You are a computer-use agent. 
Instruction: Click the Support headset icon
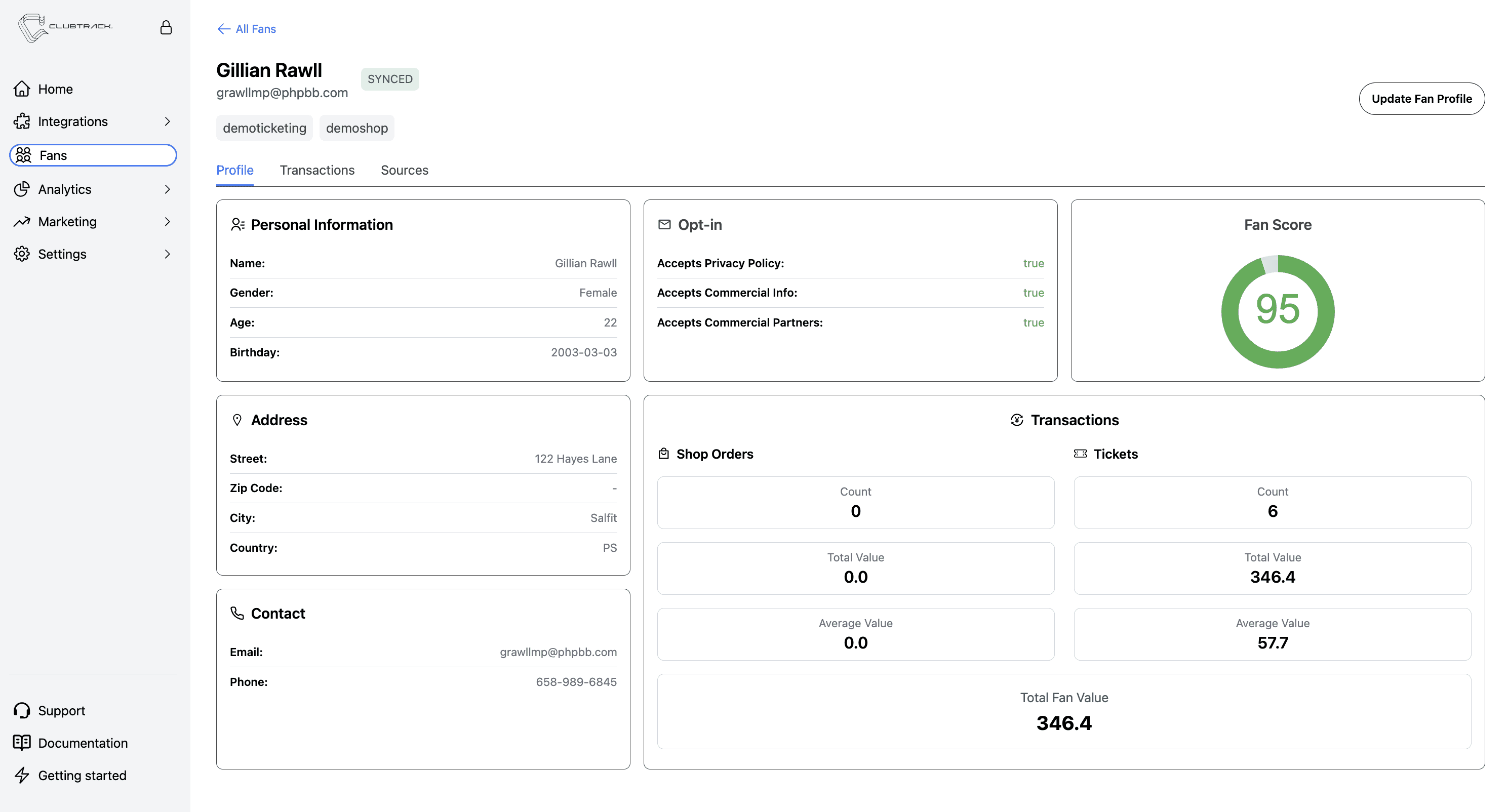pyautogui.click(x=22, y=710)
